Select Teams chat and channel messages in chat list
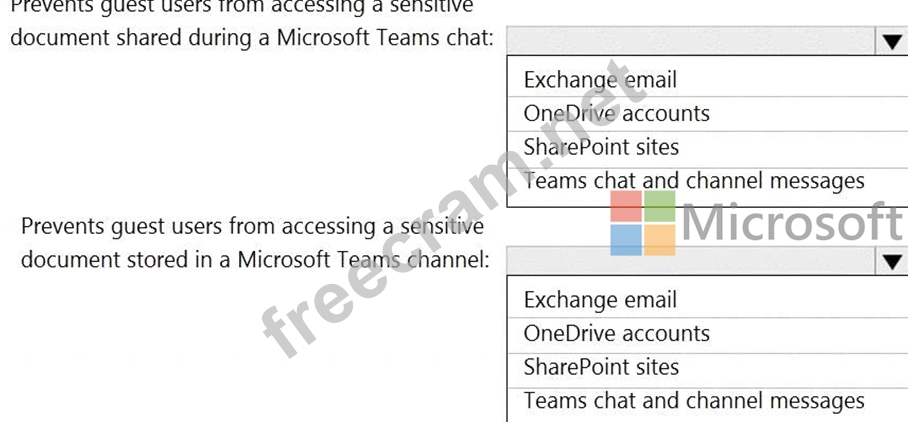The image size is (908, 422). click(694, 181)
